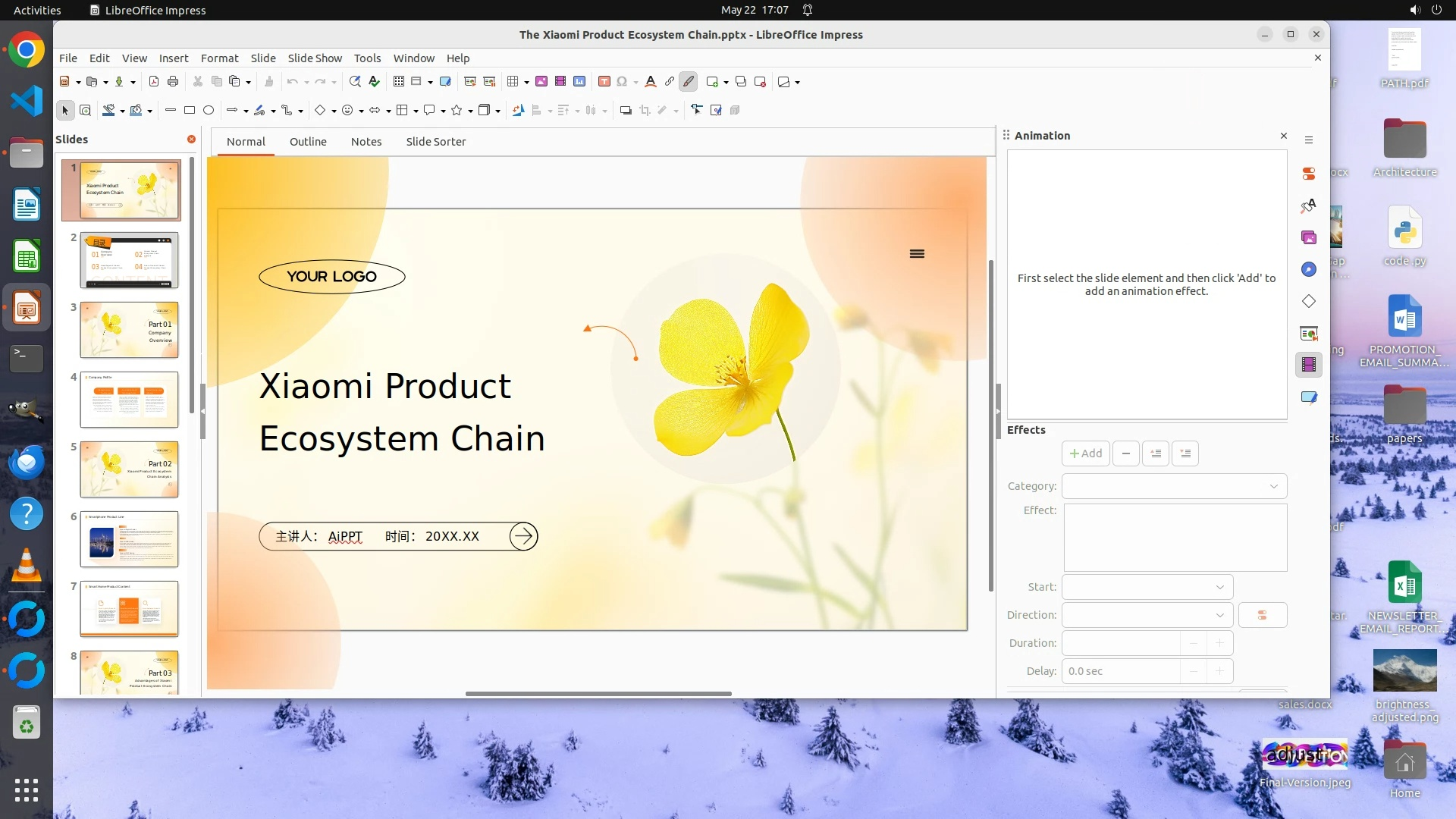Switch to the Slide Sorter tab

pyautogui.click(x=435, y=142)
